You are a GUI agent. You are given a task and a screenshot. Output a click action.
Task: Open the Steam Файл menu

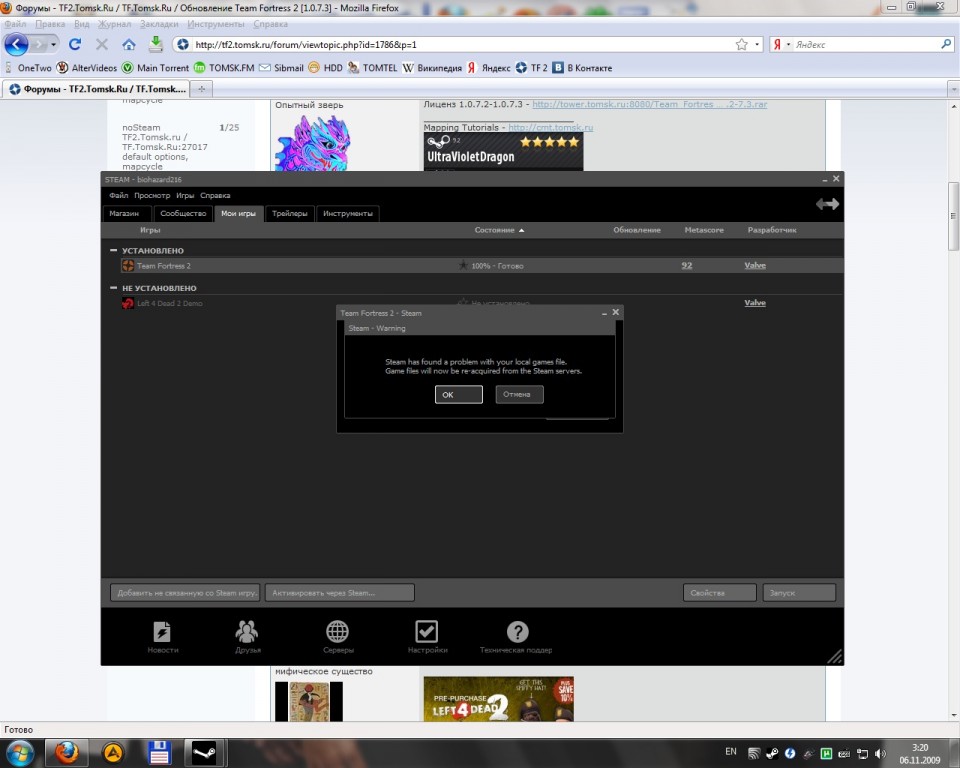click(x=119, y=195)
